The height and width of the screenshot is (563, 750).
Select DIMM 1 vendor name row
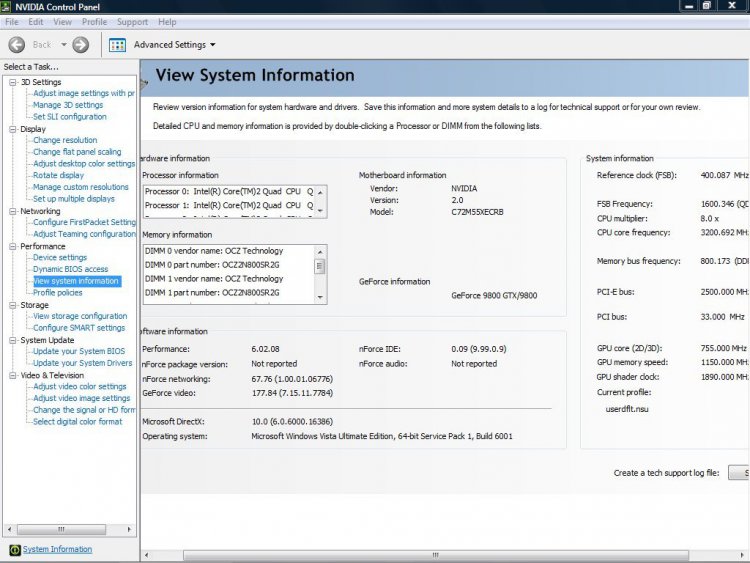click(214, 278)
